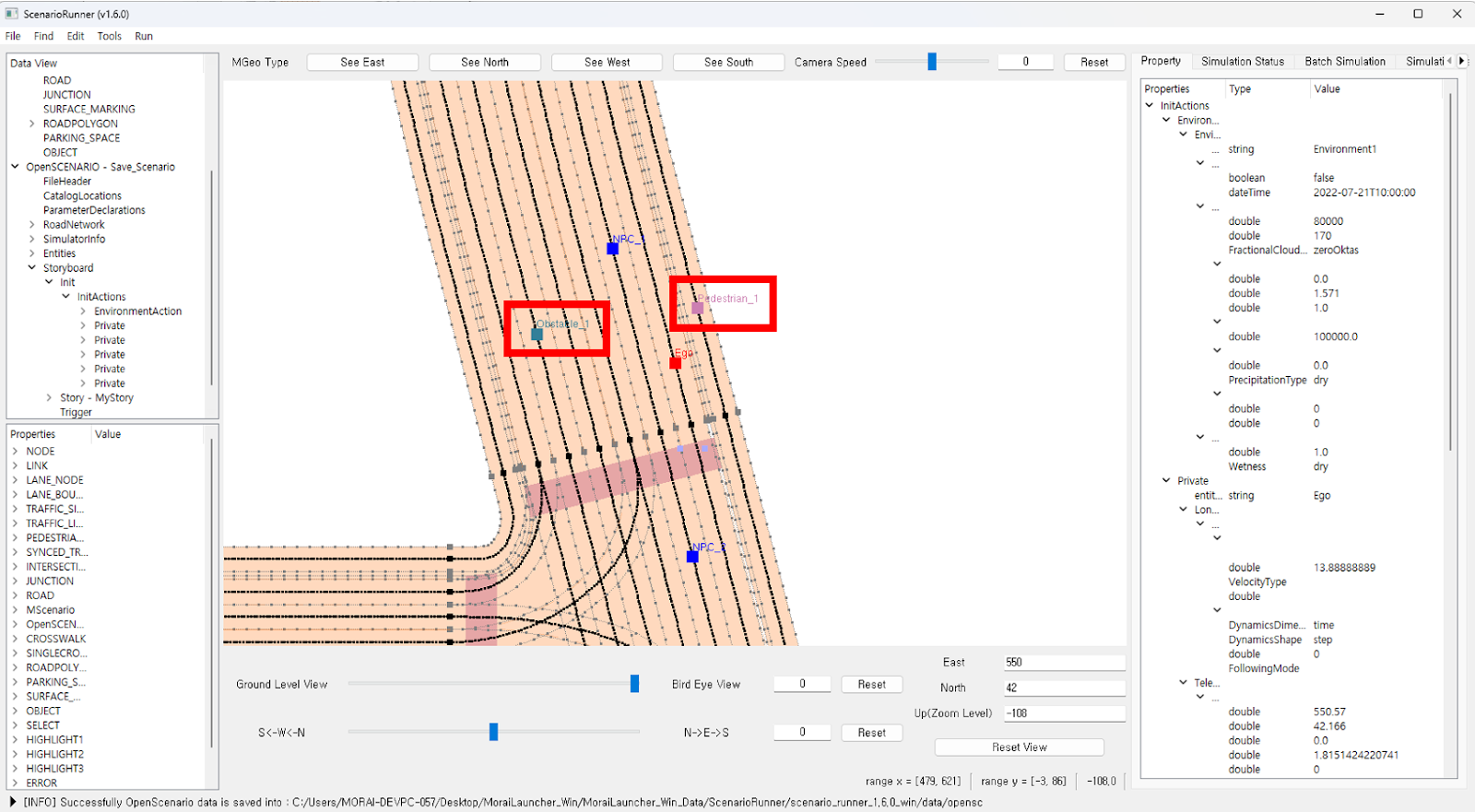Select the blue NPC_2 marker on map

(692, 557)
